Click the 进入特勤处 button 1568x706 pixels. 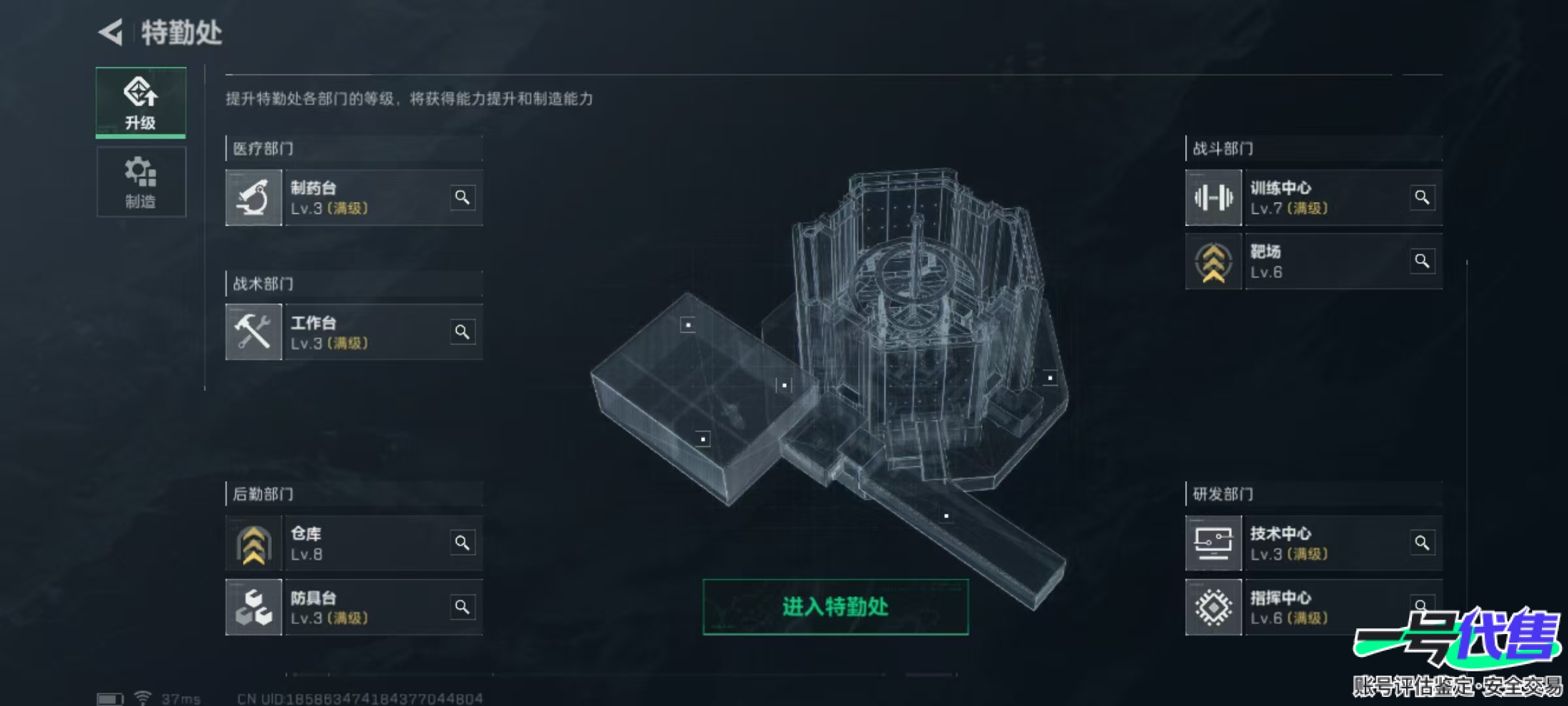coord(836,607)
